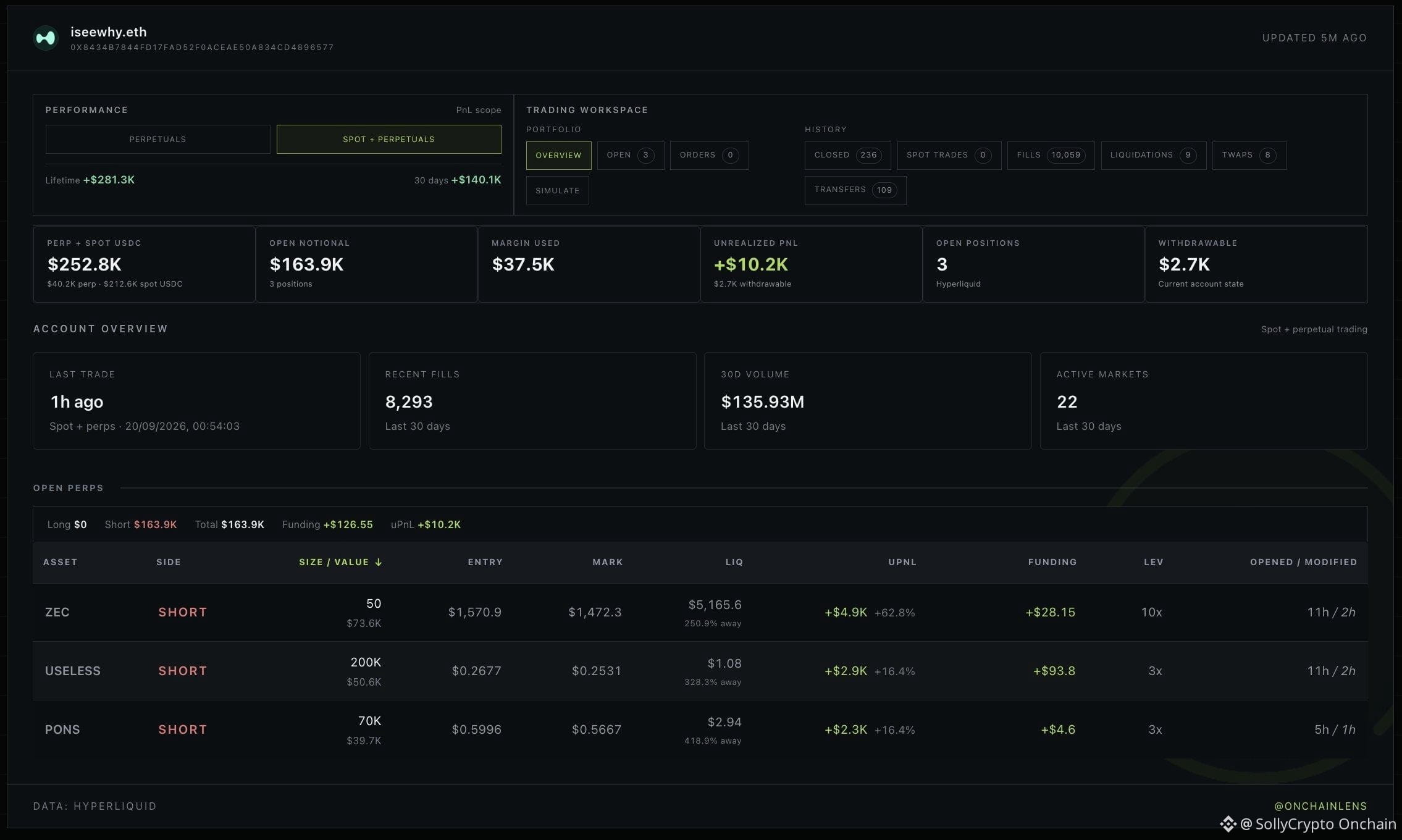View CLOSED positions history
This screenshot has height=840, width=1402.
(x=847, y=155)
